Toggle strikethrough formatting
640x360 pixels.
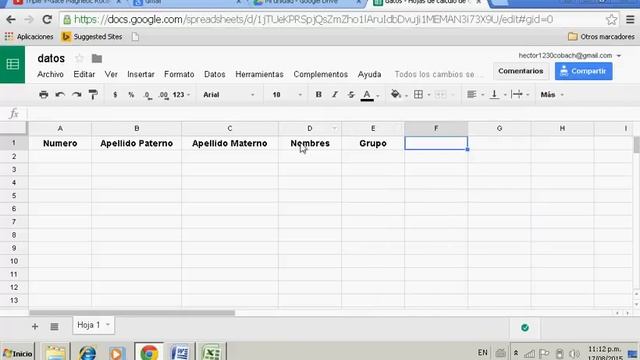(351, 95)
